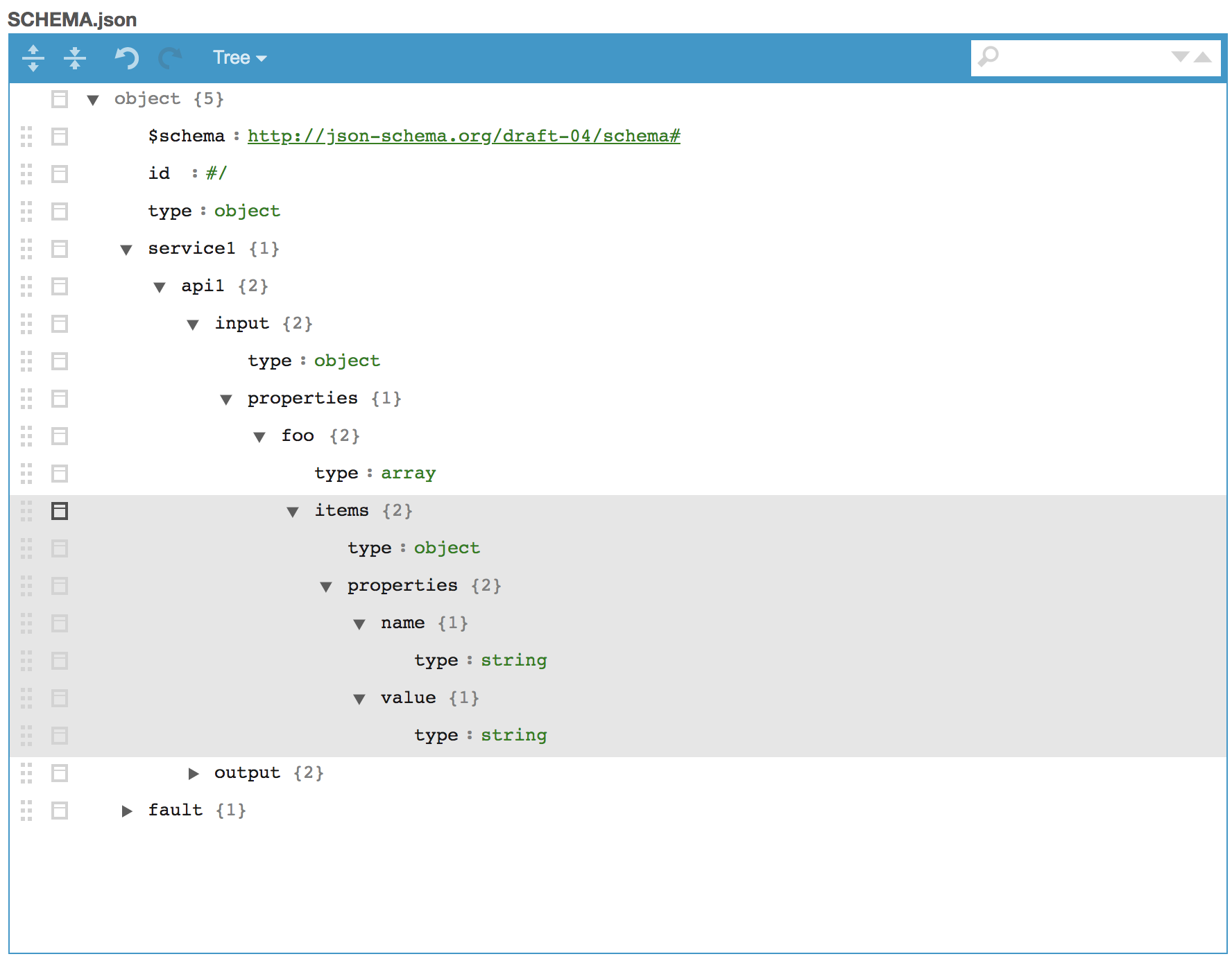Go to next search result arrow
The width and height of the screenshot is (1232, 961).
[x=1180, y=57]
